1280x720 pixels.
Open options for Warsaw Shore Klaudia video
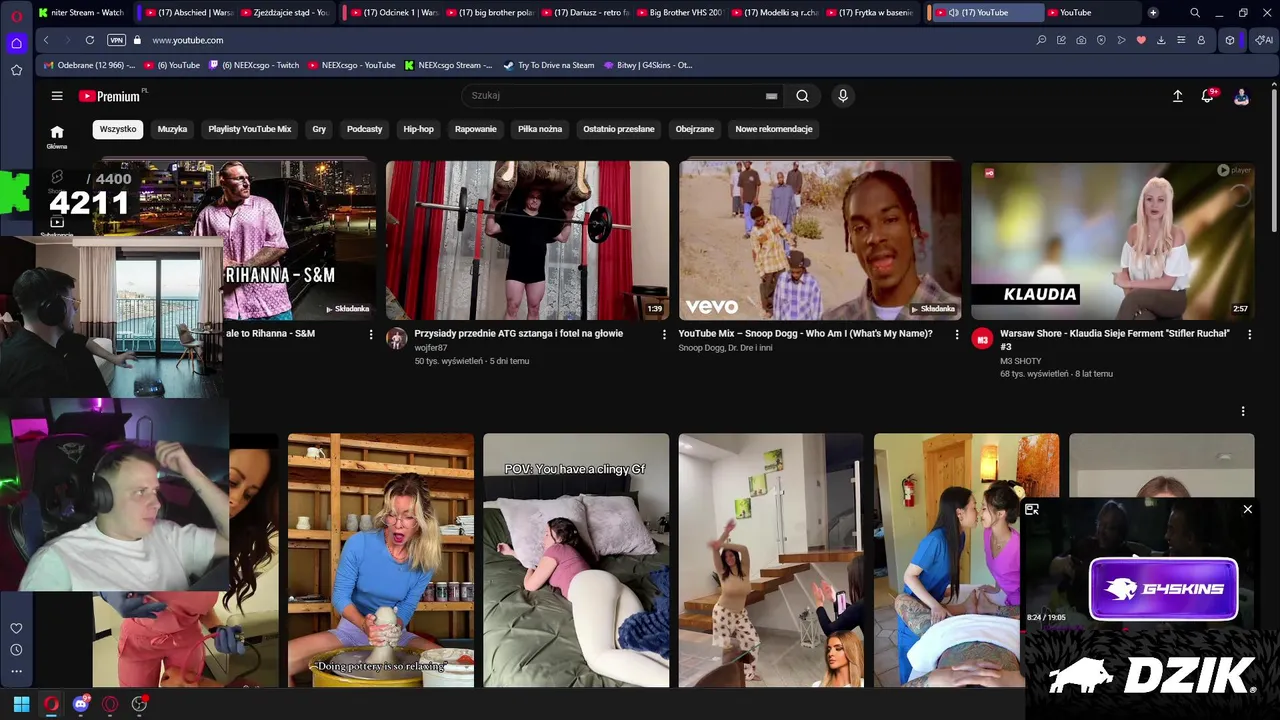click(x=1249, y=334)
